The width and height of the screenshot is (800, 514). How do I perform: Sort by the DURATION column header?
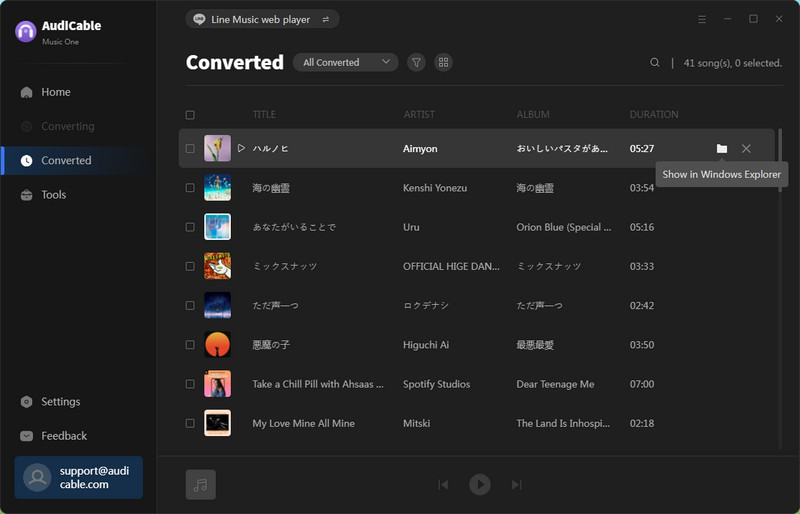tap(654, 115)
